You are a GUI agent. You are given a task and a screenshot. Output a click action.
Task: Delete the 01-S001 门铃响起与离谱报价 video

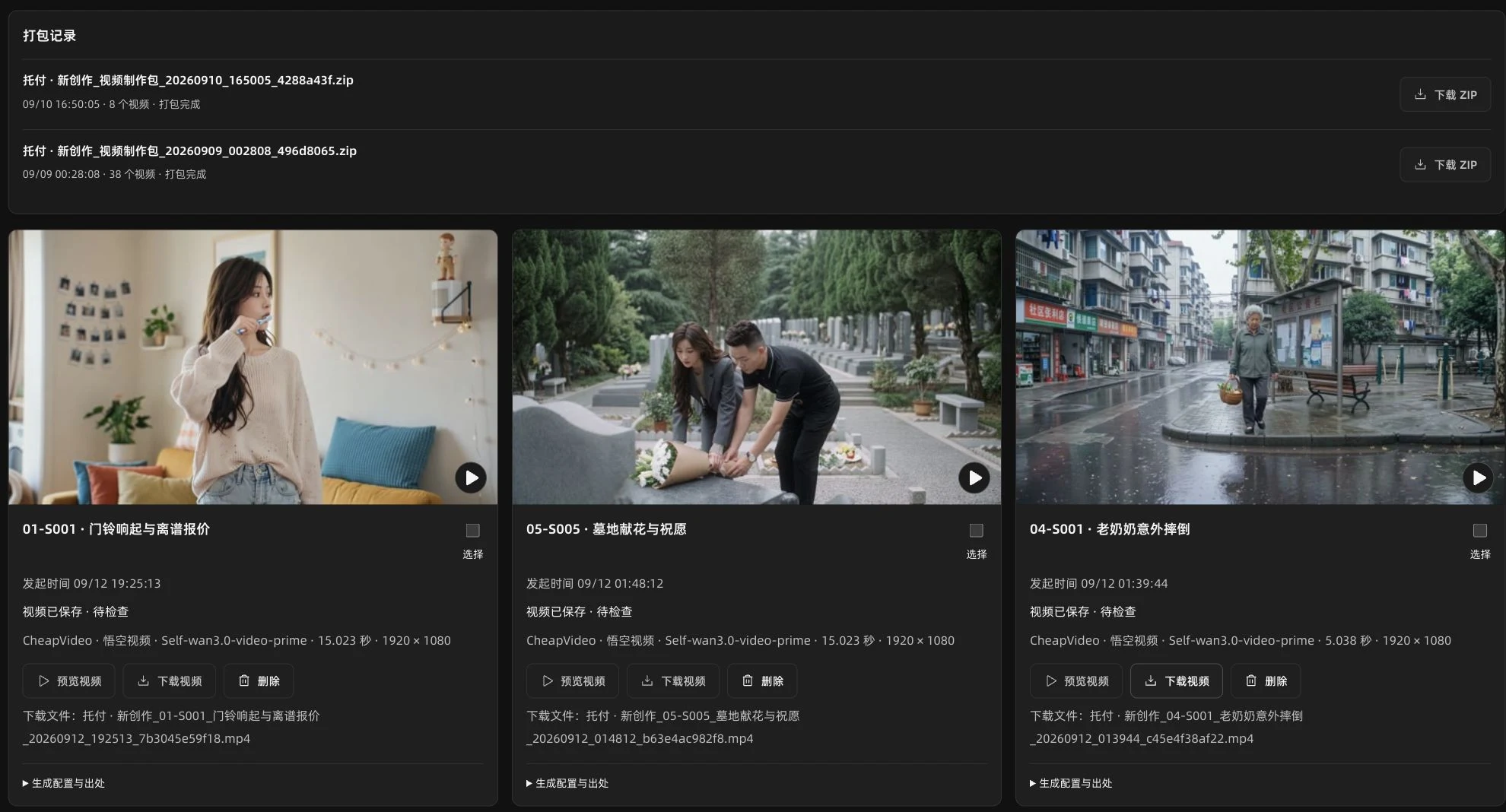[259, 681]
